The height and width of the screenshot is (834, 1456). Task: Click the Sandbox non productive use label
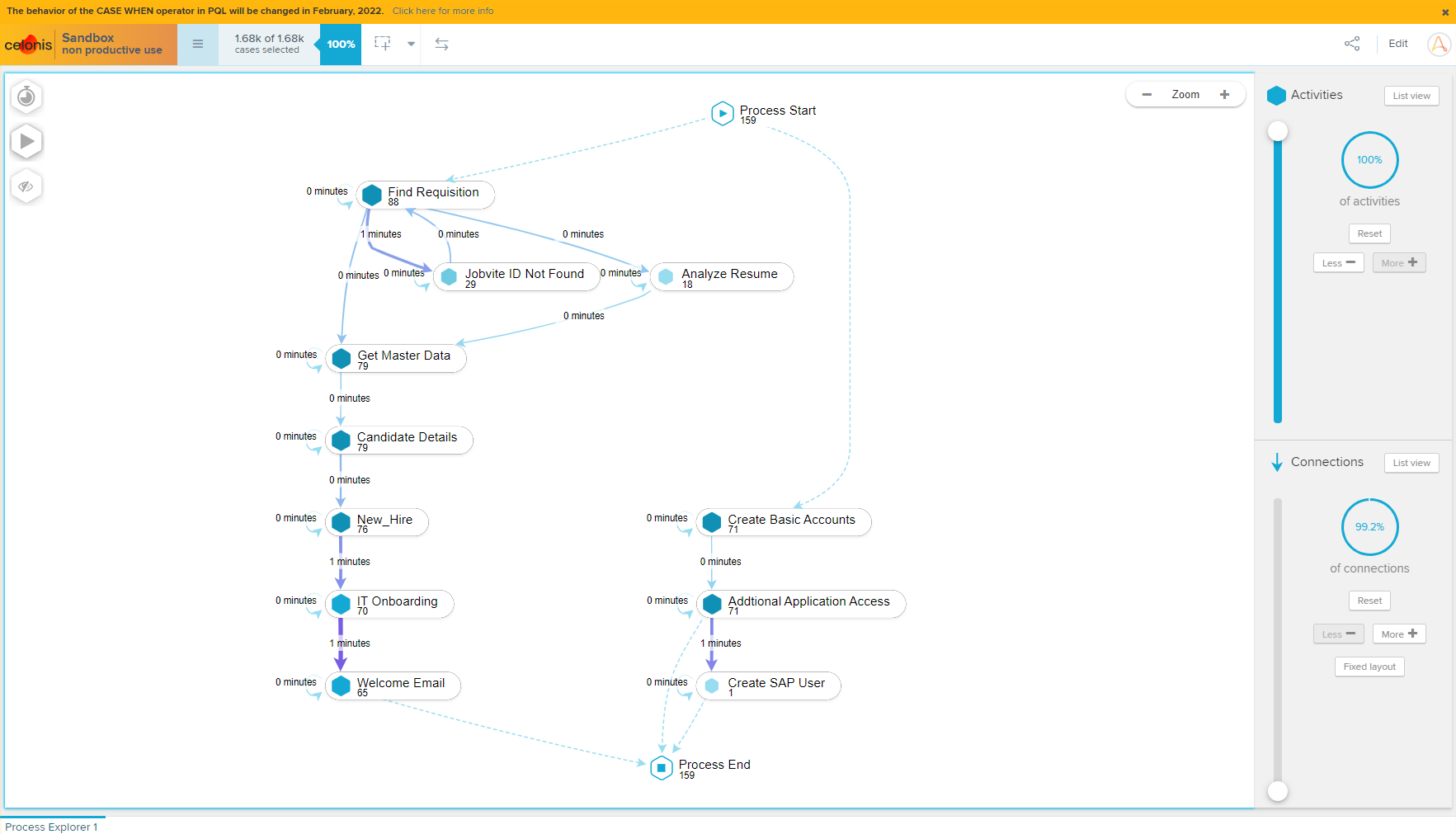(x=112, y=44)
